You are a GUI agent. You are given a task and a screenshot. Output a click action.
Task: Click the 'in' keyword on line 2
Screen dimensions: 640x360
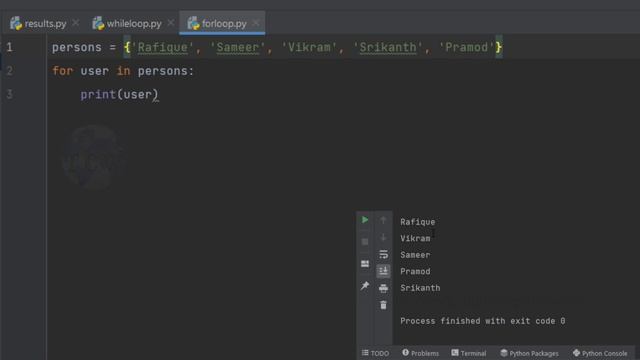pos(123,71)
